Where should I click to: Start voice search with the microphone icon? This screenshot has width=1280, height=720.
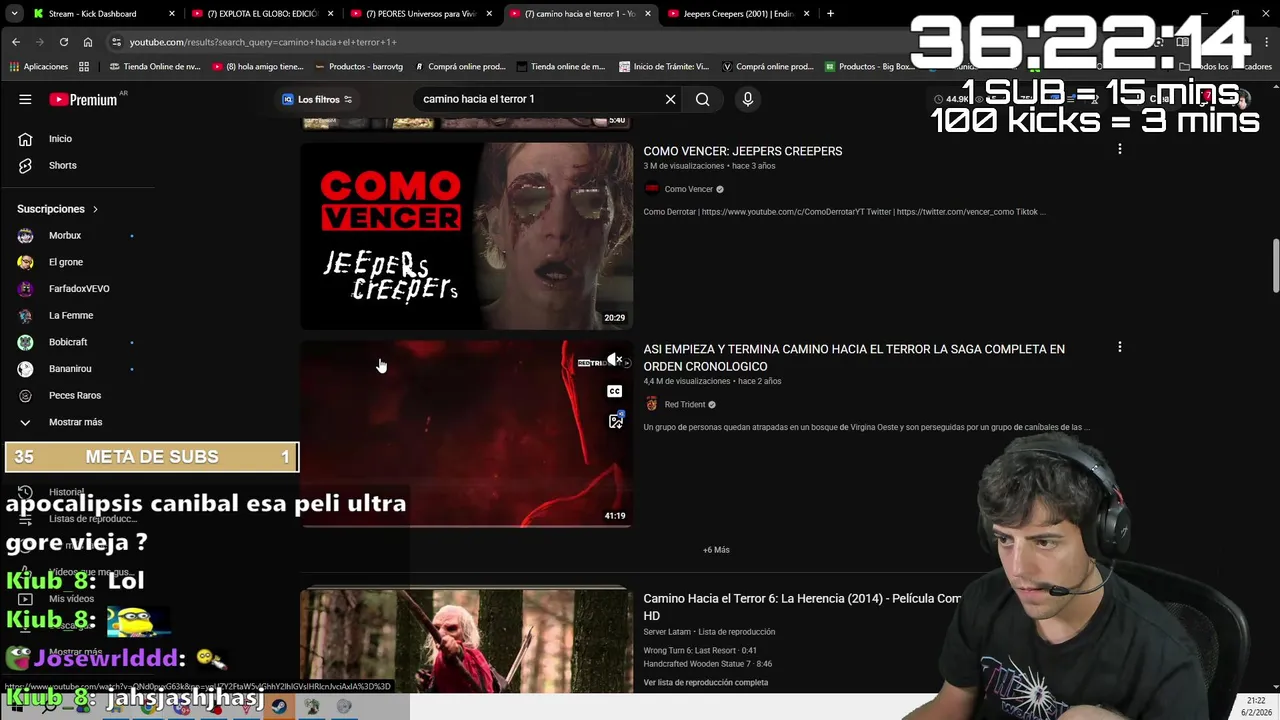tap(747, 99)
